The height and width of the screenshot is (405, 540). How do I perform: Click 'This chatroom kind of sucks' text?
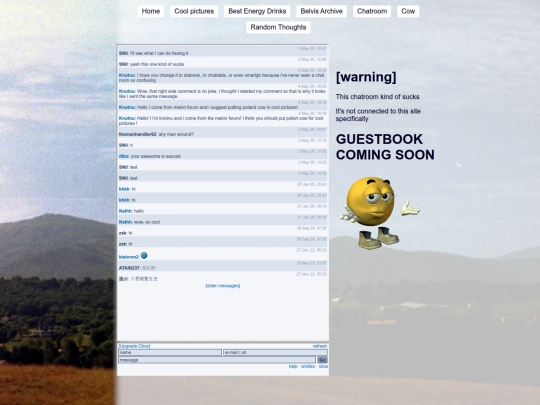pos(377,97)
